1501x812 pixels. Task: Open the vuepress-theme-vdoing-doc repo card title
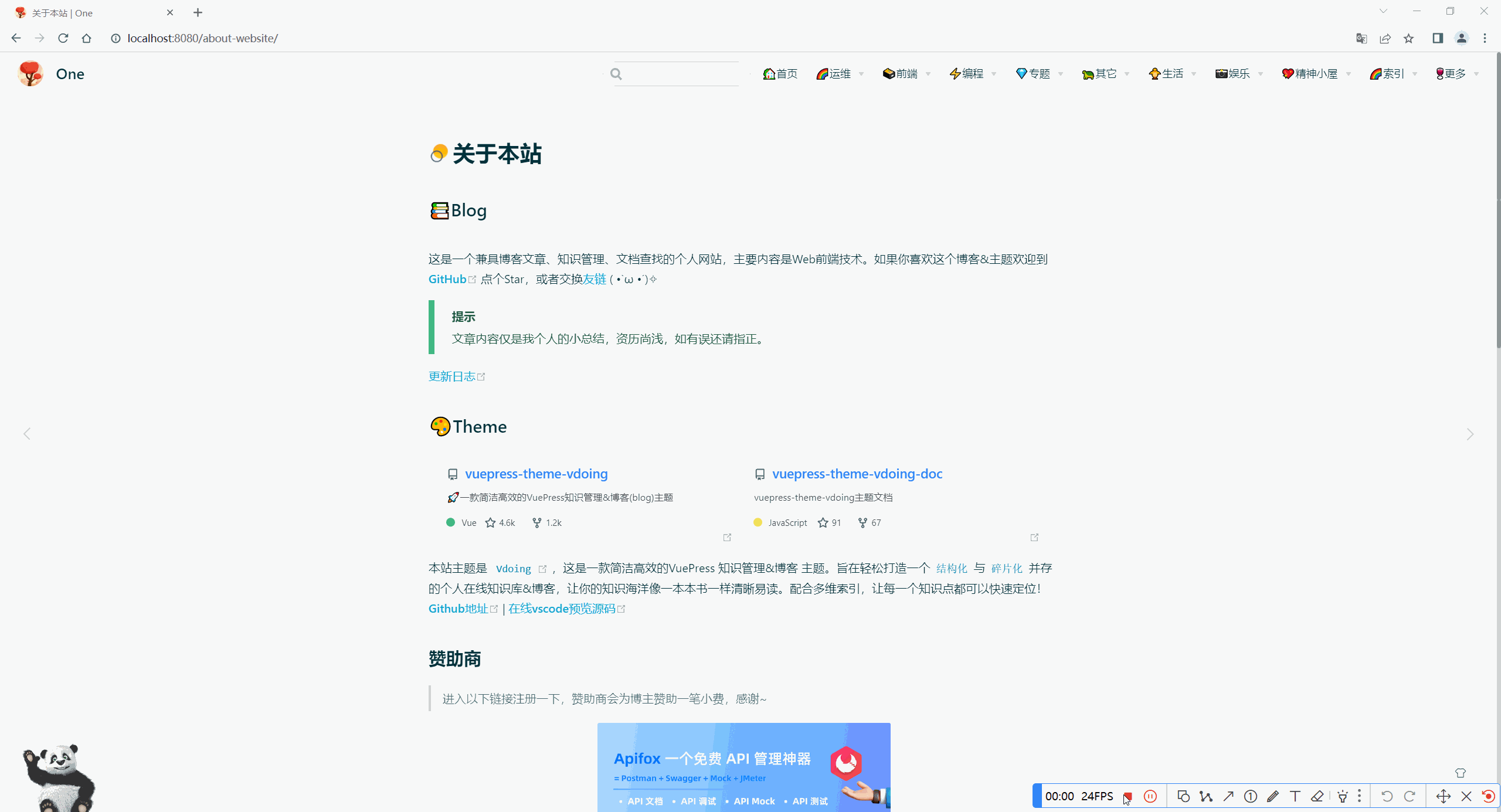857,474
